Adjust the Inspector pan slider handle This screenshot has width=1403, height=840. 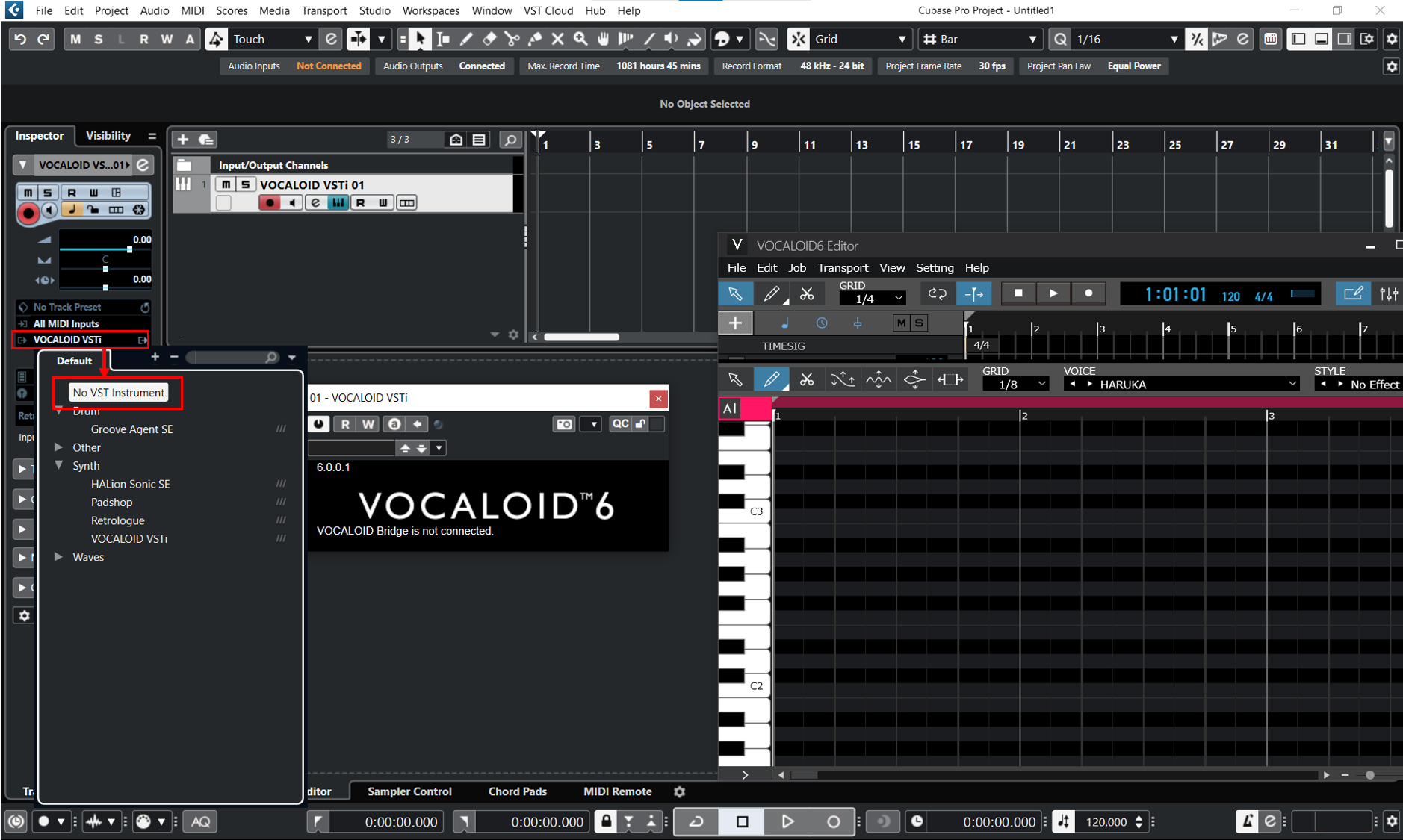pyautogui.click(x=105, y=268)
